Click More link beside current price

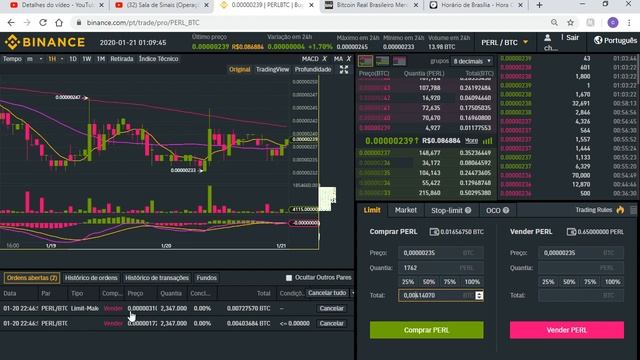tap(471, 140)
